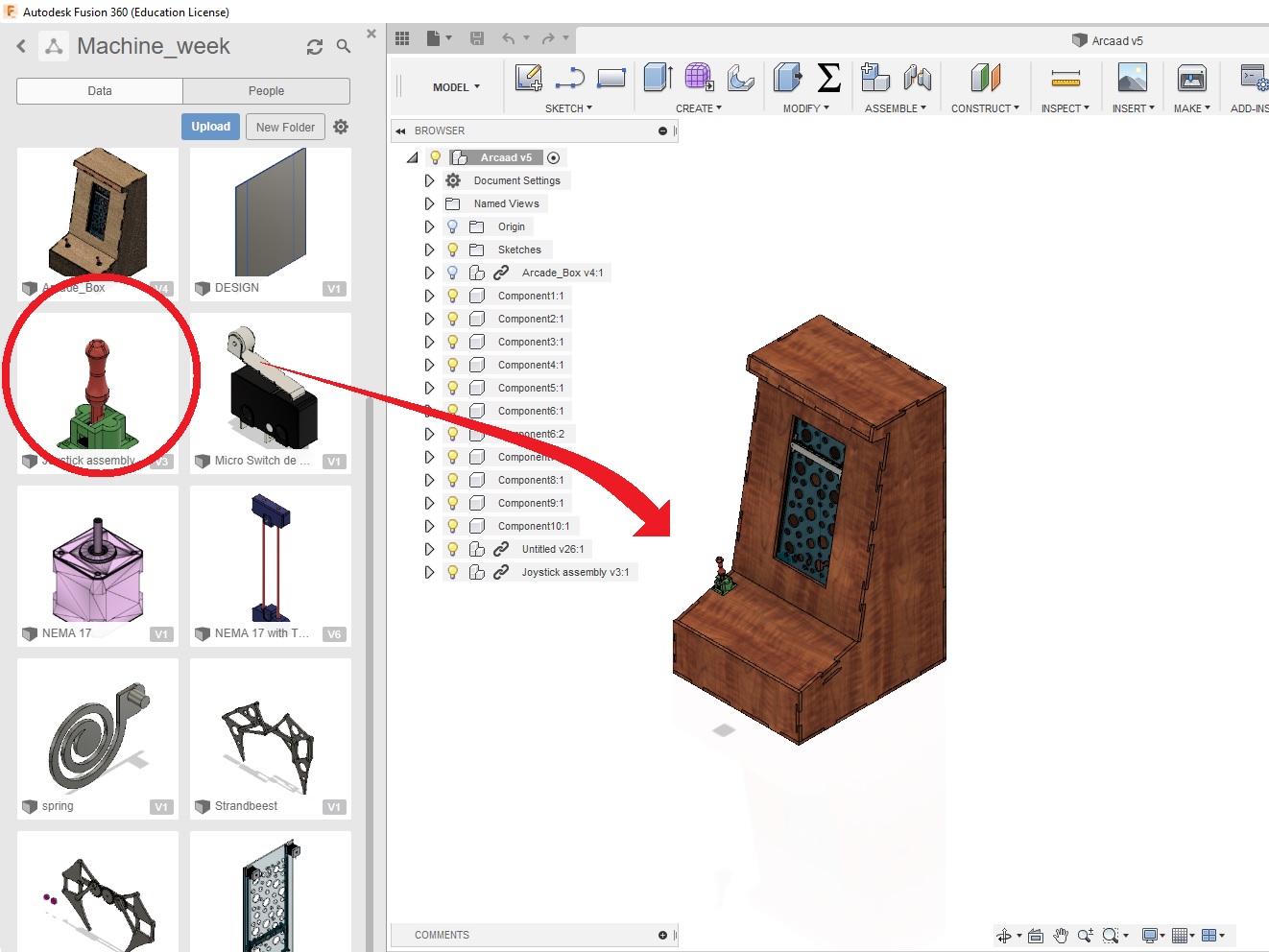This screenshot has height=952, width=1269.
Task: Open the ASSEMBLE menu
Action: [x=896, y=108]
